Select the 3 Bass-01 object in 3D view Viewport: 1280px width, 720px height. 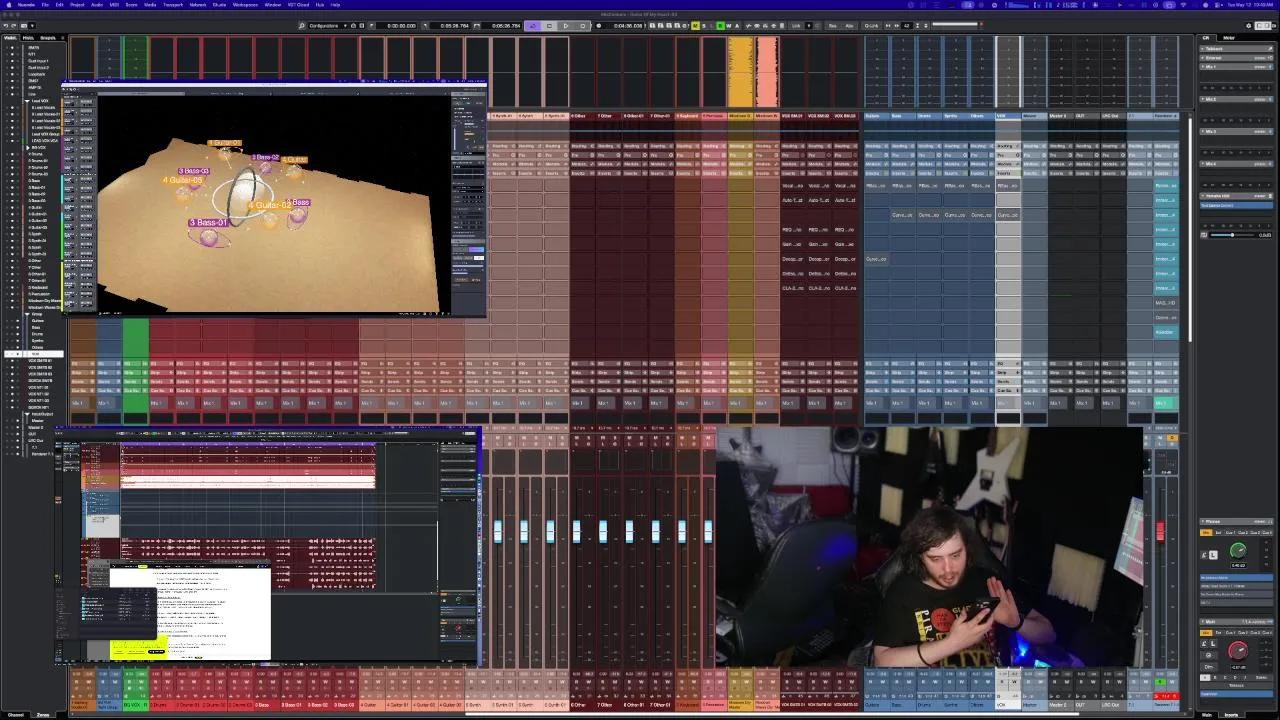(209, 223)
